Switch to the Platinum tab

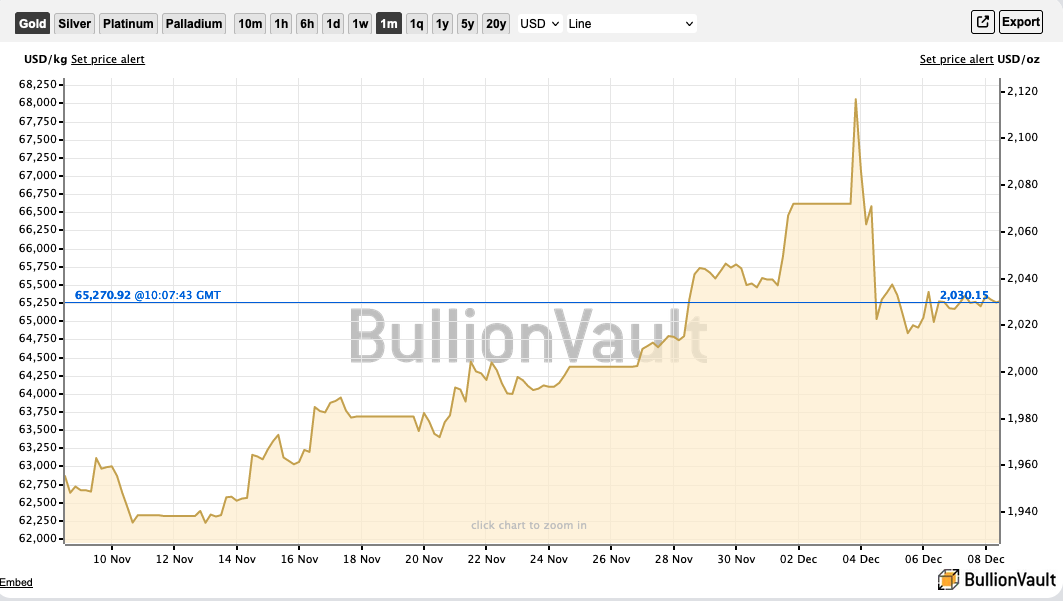(128, 24)
